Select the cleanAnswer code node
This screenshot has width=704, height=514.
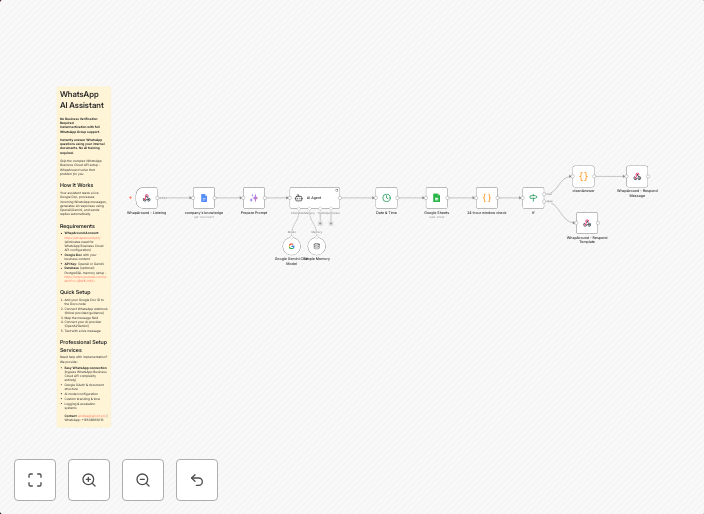[583, 176]
